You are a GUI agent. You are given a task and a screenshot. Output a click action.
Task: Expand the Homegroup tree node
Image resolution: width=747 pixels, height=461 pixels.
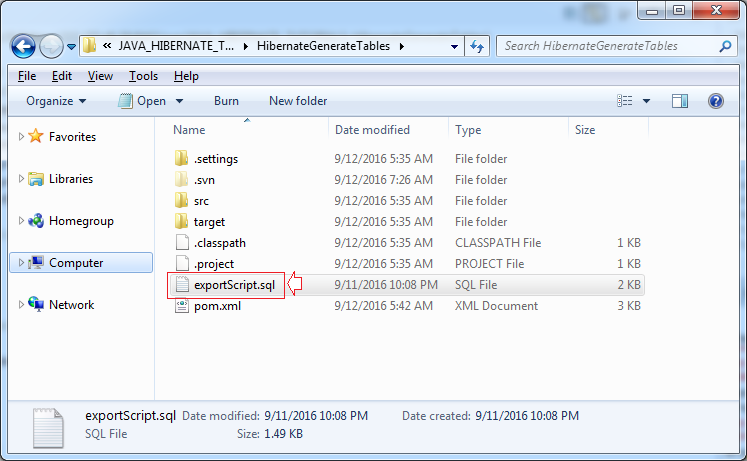21,220
